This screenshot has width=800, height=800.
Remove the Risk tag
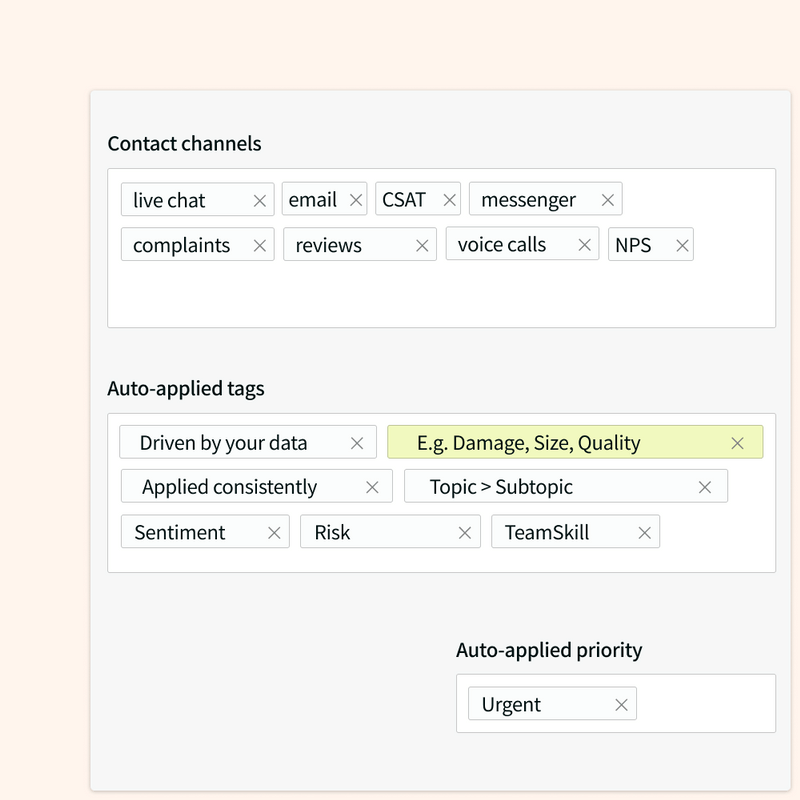(465, 533)
